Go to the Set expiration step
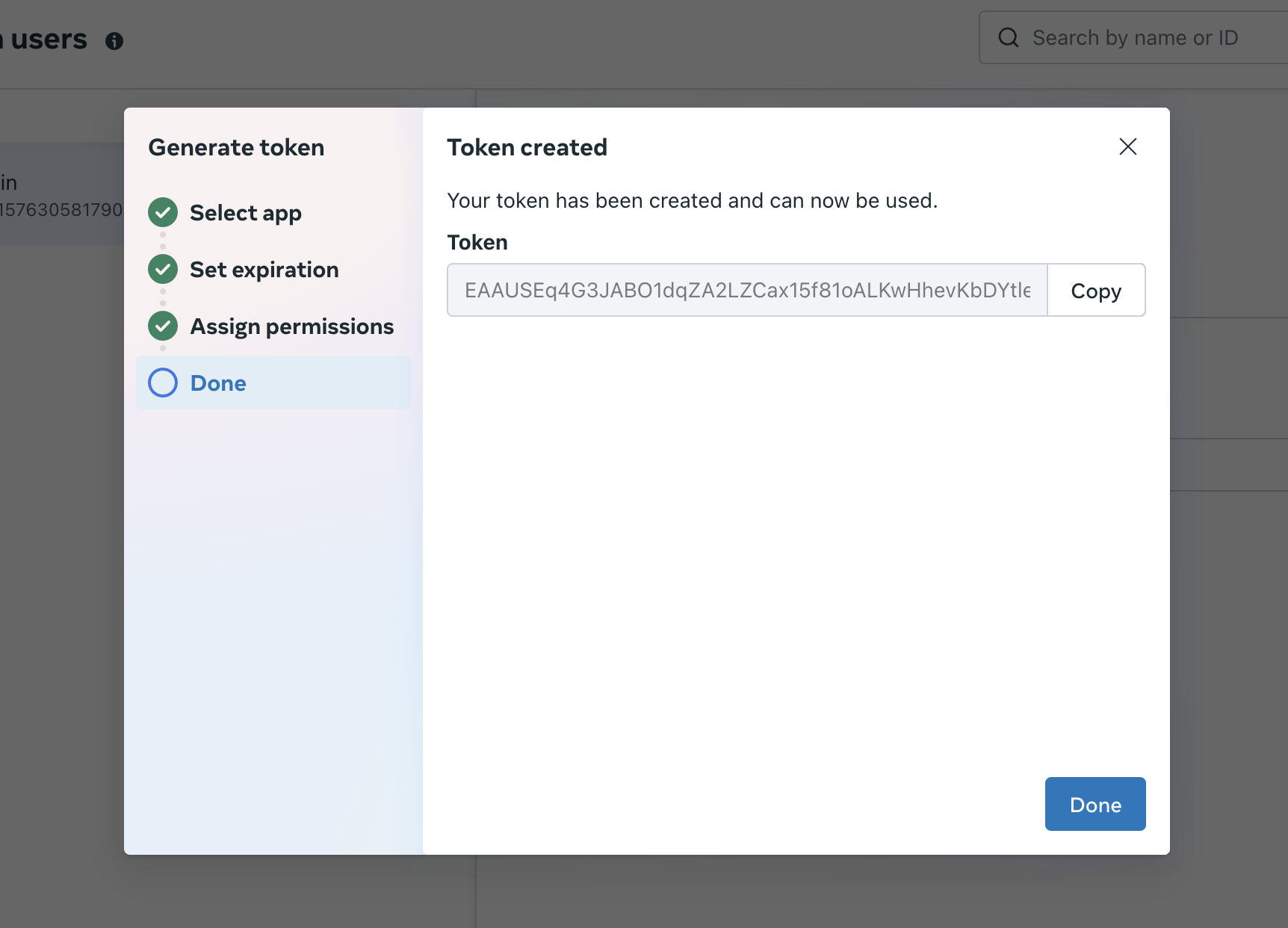The image size is (1288, 928). 264,269
